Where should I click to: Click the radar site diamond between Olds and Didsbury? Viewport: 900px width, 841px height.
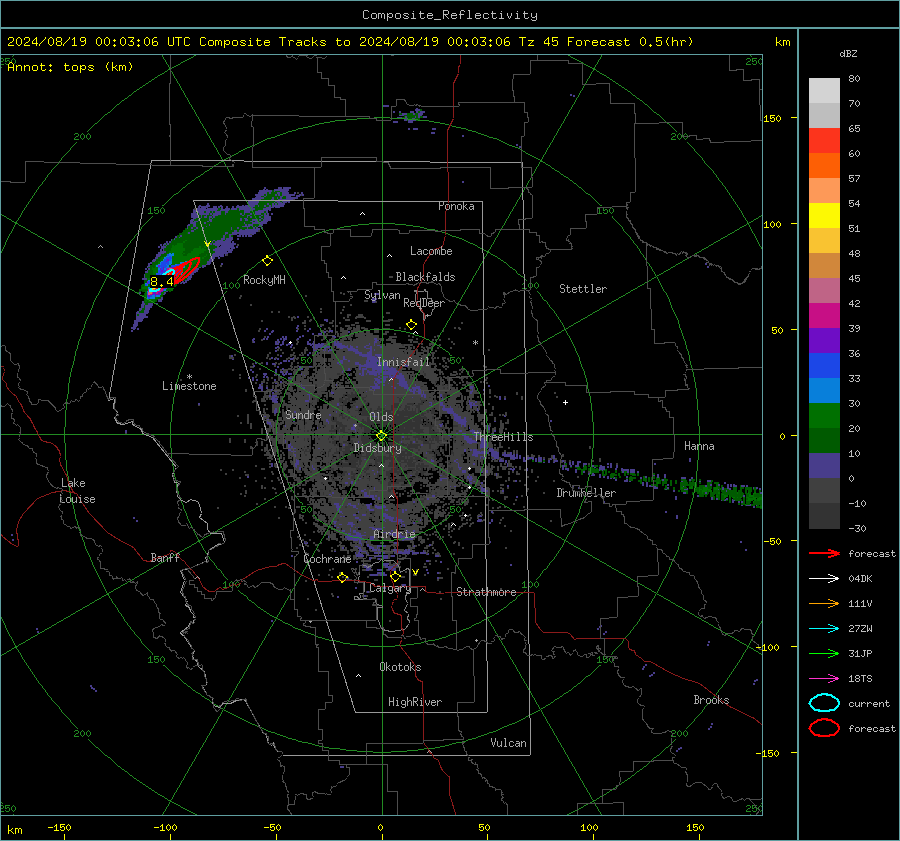pyautogui.click(x=381, y=435)
